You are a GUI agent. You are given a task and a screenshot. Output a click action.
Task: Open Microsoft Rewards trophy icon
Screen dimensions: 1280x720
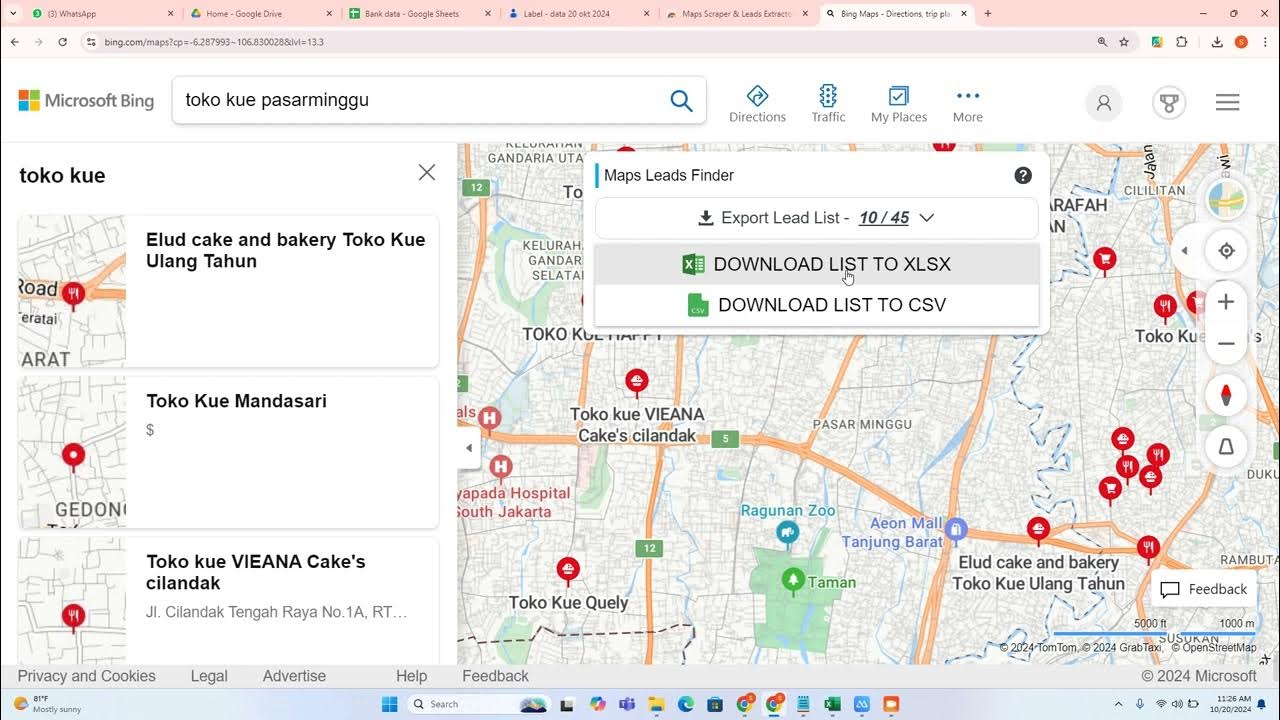pos(1168,102)
